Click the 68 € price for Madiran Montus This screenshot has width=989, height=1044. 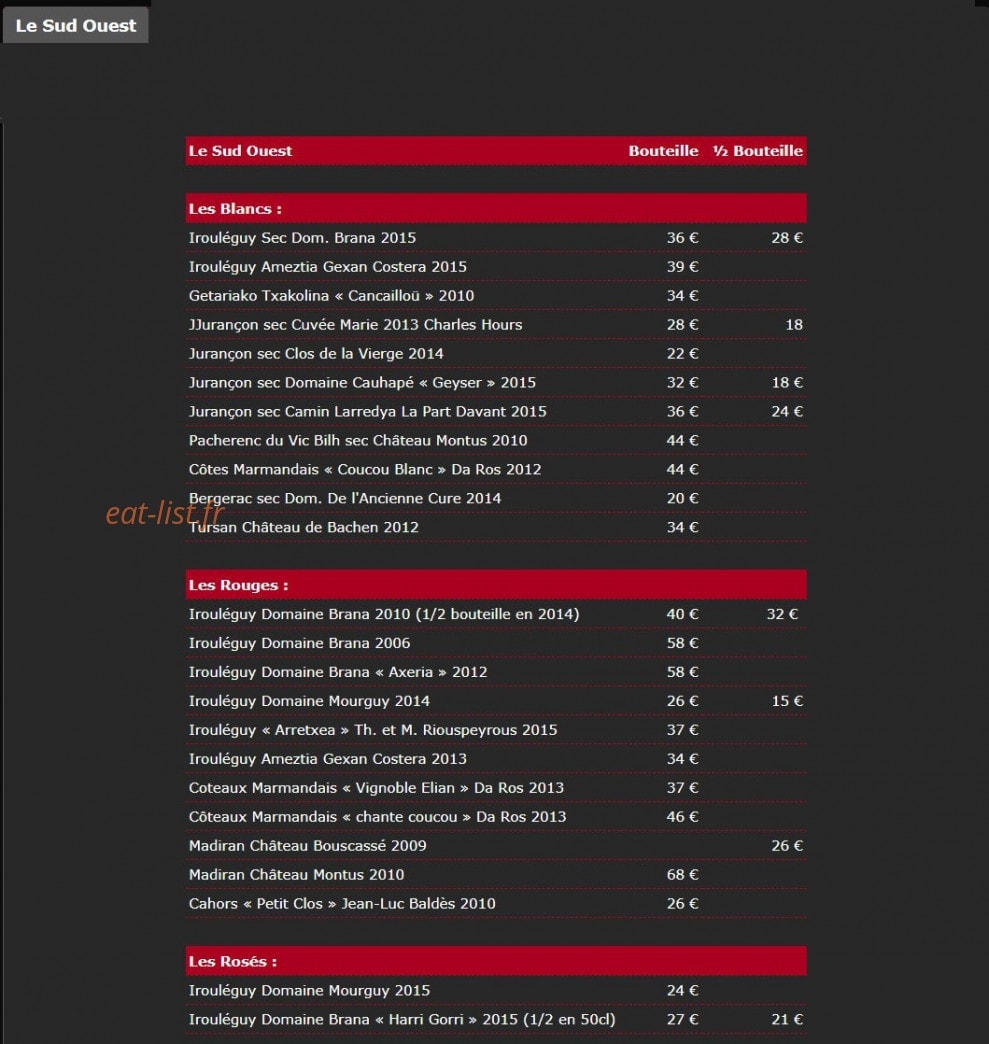point(682,874)
